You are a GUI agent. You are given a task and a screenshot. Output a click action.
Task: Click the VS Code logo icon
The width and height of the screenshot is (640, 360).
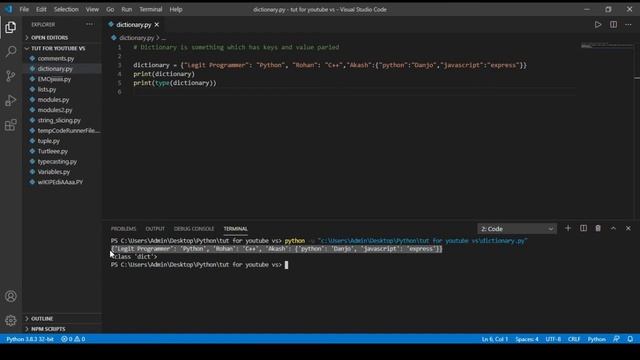(x=8, y=9)
